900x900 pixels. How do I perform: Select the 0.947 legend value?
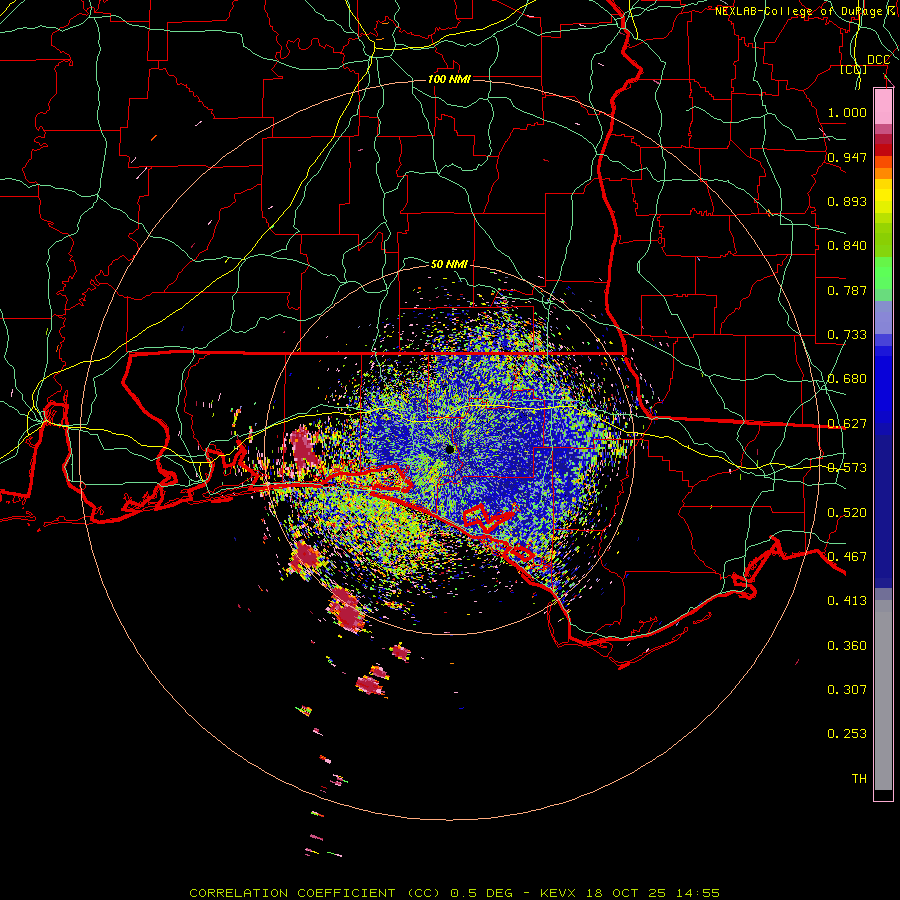point(847,157)
